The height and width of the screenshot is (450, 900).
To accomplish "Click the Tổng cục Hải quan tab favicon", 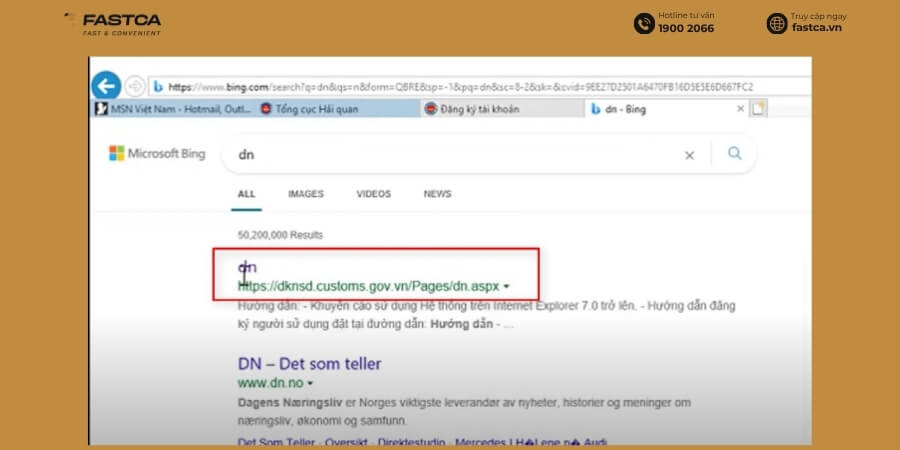I will pyautogui.click(x=265, y=108).
